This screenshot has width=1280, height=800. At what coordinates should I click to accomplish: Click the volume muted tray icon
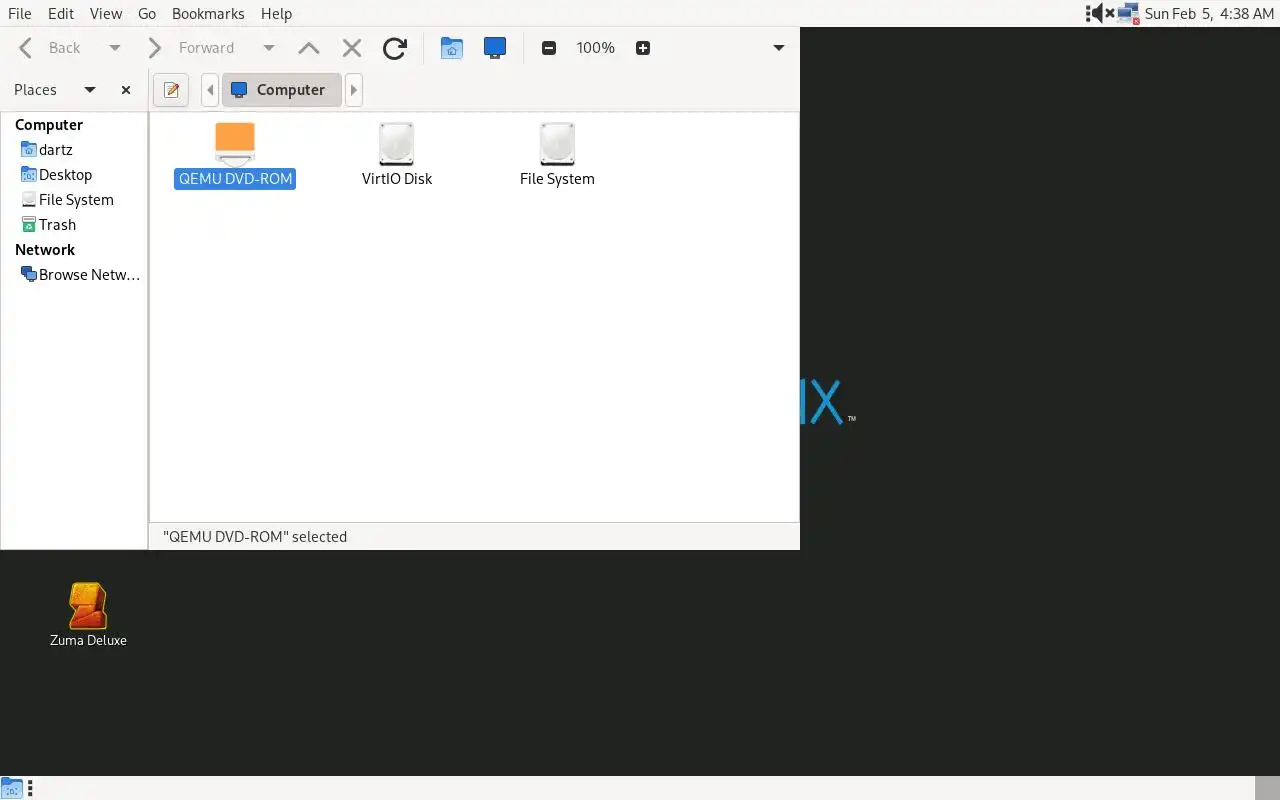click(1103, 13)
